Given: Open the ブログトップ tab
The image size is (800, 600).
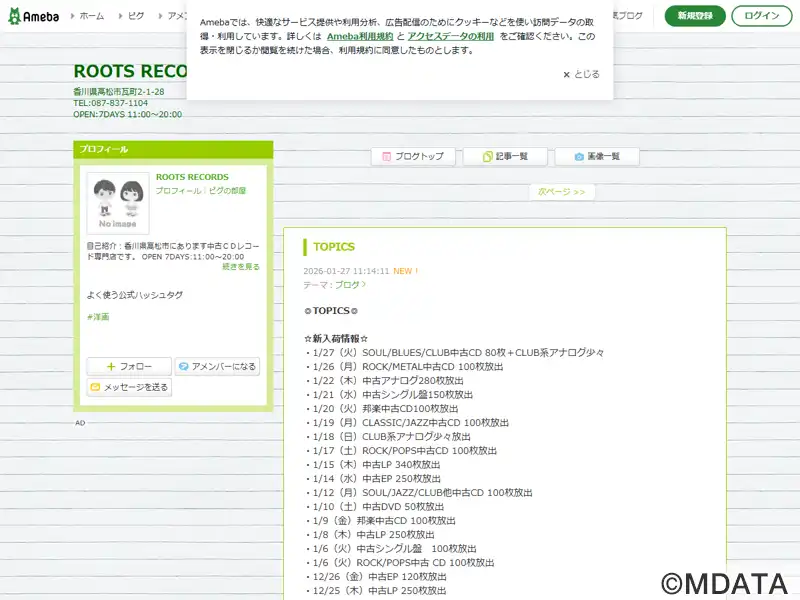Looking at the screenshot, I should tap(413, 157).
